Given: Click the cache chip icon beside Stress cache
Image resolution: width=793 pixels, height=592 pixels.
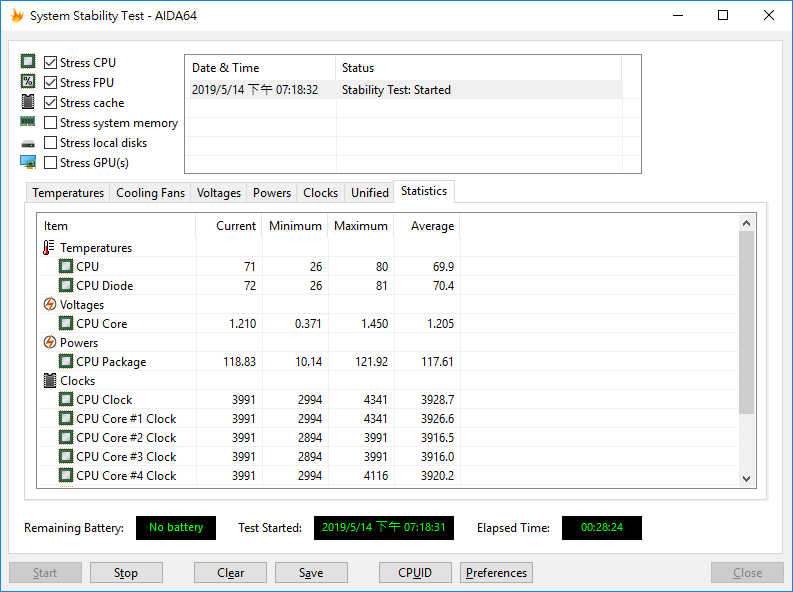Looking at the screenshot, I should [28, 102].
